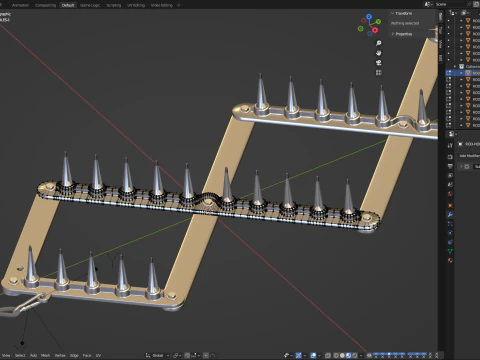Open the Scene name field
Viewport: 480px width, 360px height.
tap(451, 4)
